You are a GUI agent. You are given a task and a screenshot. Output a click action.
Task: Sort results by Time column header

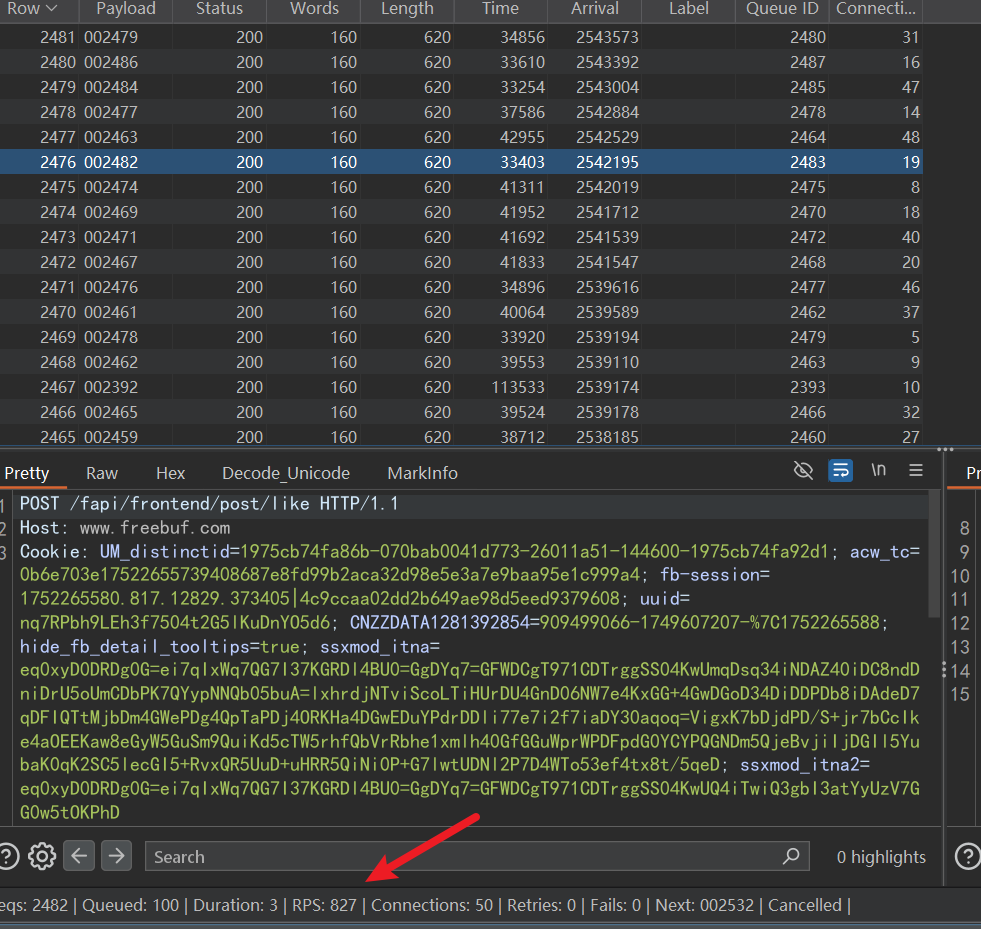(x=500, y=9)
